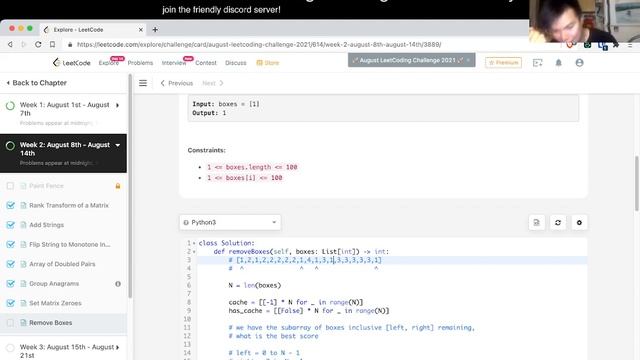Toggle the Group Anagrams checkbox
The height and width of the screenshot is (360, 640).
click(10, 284)
